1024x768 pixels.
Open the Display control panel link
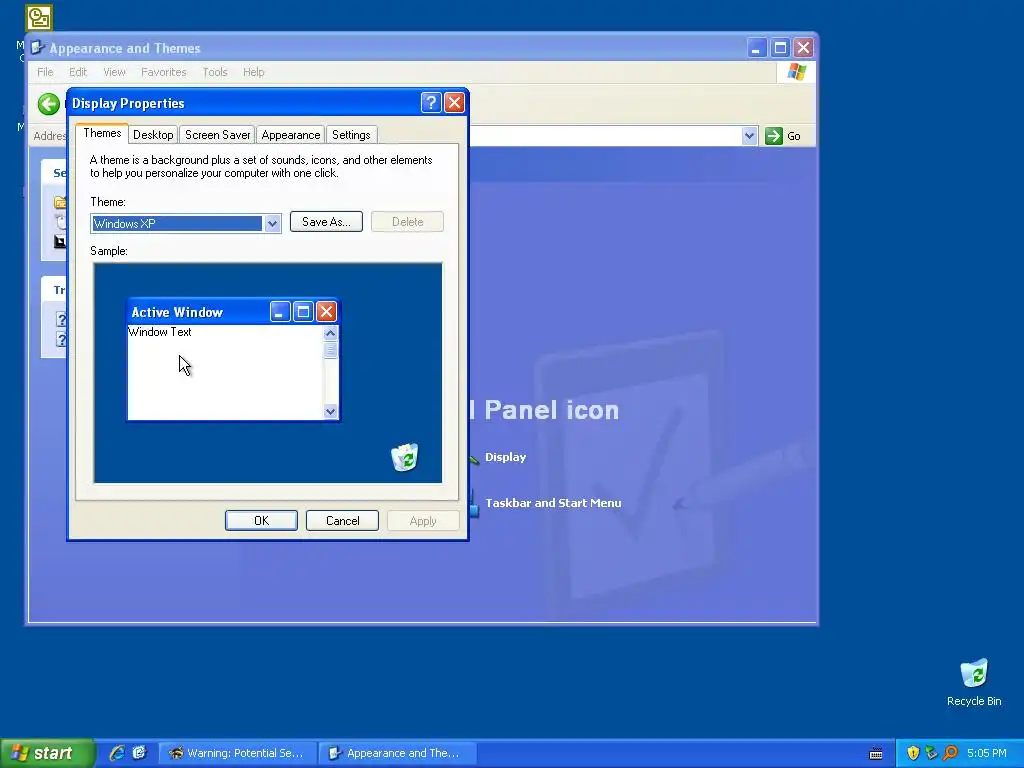(505, 457)
